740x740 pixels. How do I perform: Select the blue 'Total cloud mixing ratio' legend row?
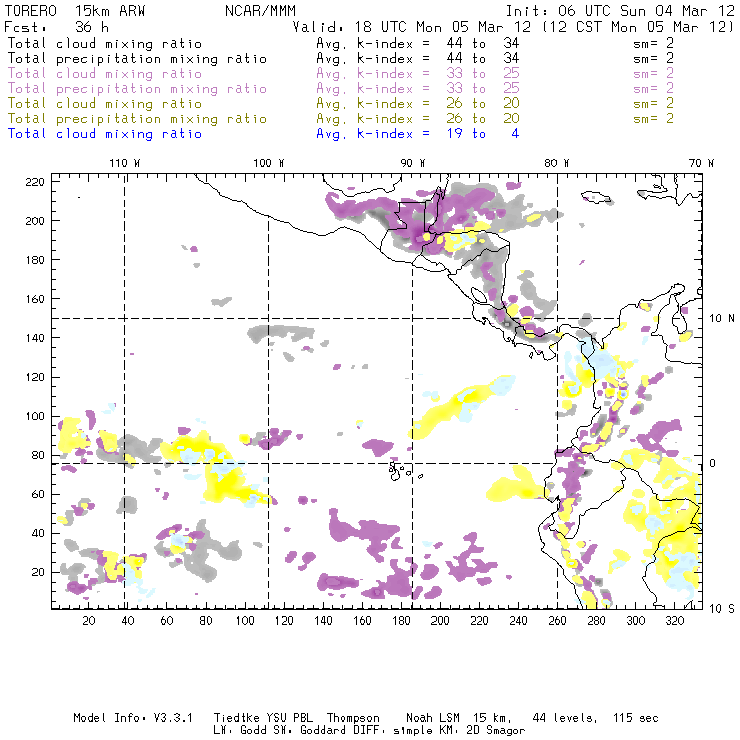(105, 134)
